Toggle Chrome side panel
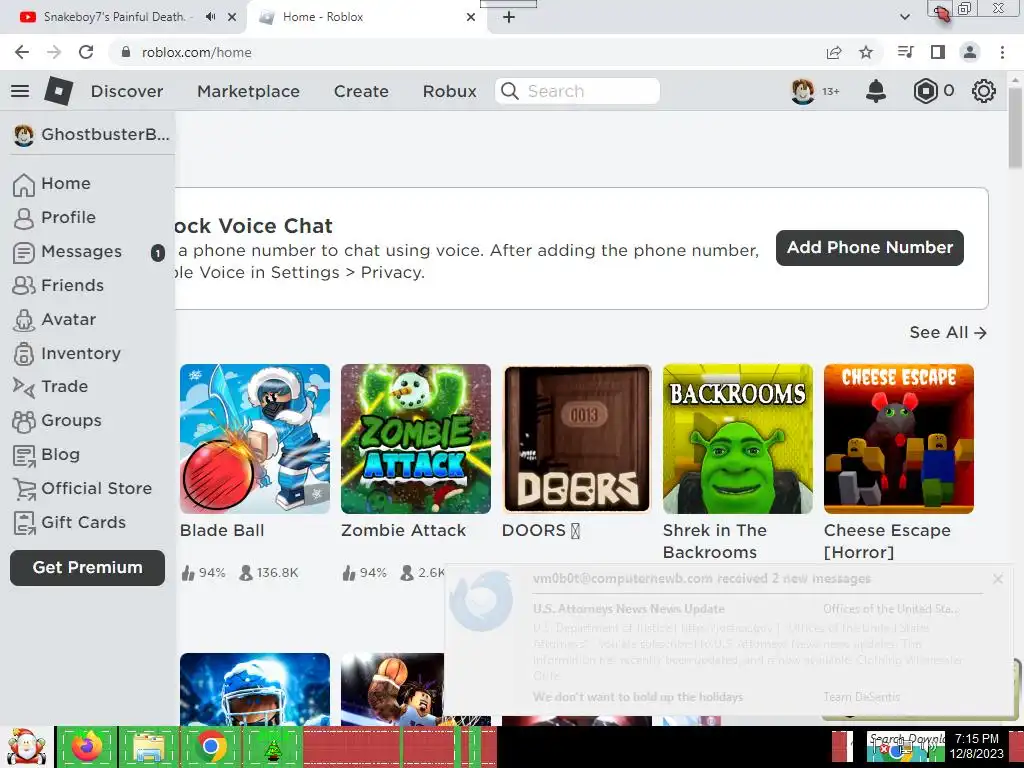1024x768 pixels. (938, 52)
